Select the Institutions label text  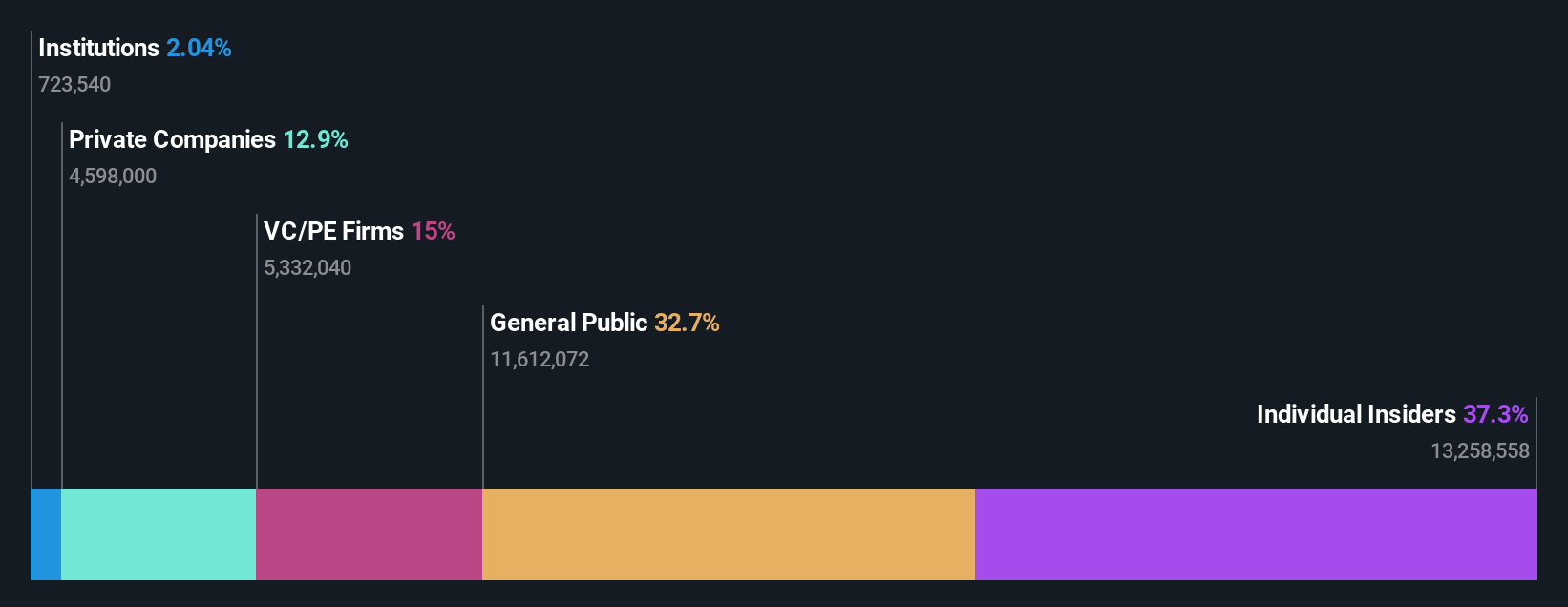click(98, 48)
